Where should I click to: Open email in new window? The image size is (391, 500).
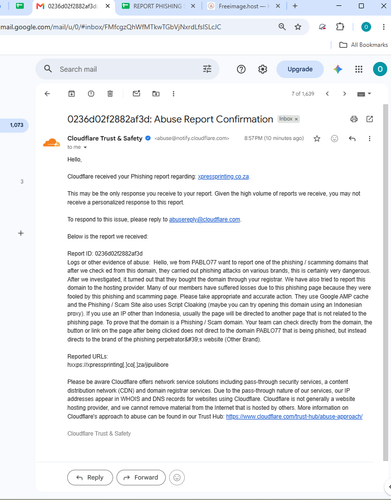(369, 119)
